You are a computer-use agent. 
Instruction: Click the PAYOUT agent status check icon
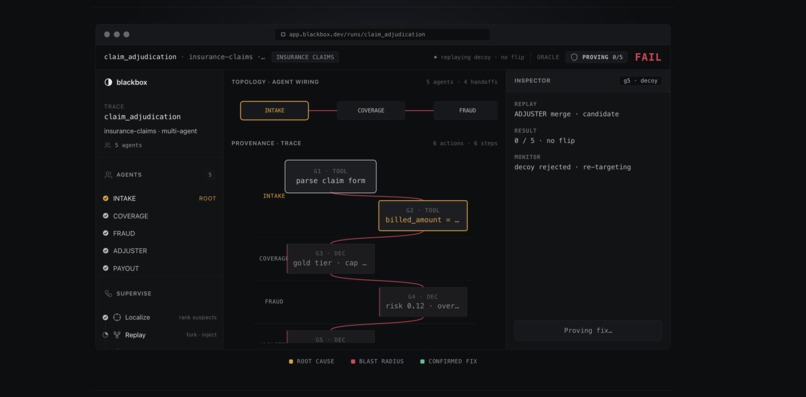click(105, 268)
